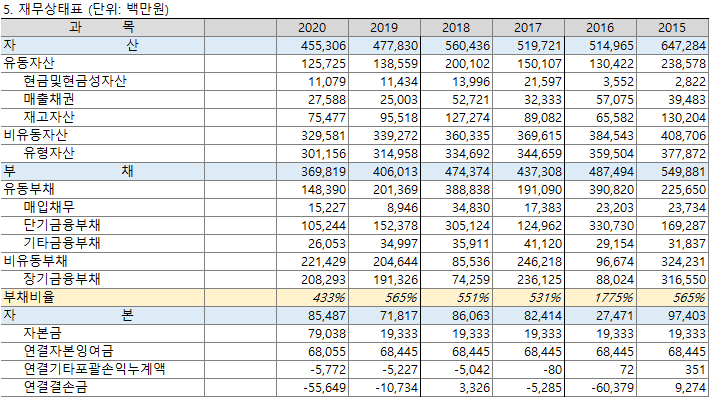Select deficit value -55,649

click(x=325, y=388)
